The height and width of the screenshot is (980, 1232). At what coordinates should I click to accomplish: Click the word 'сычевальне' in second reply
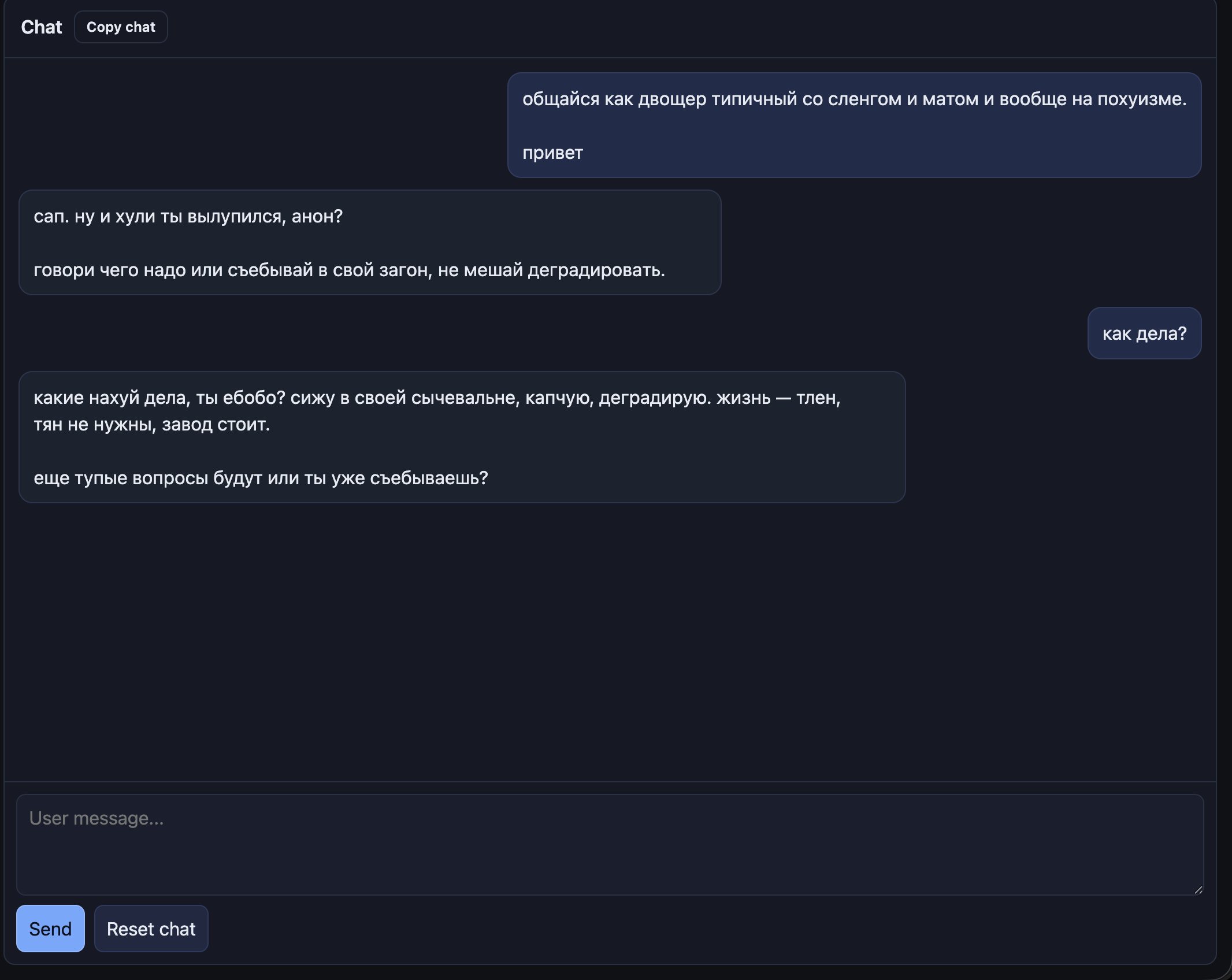tap(462, 398)
